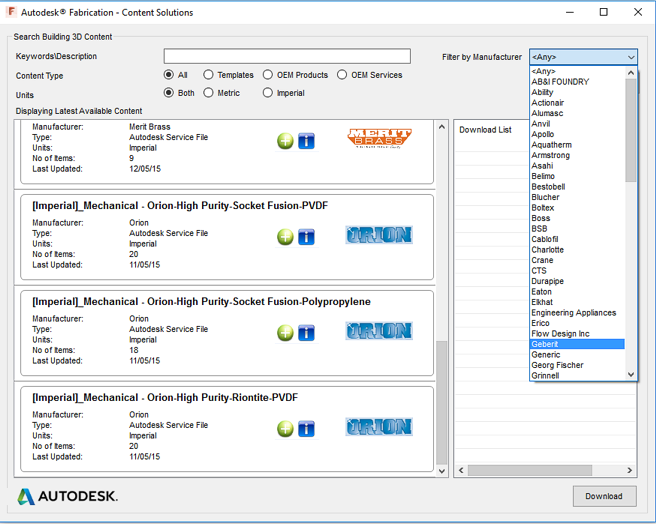This screenshot has height=524, width=656.
Task: Add Orion Socket Fusion-Polypropylene to download list
Action: click(x=285, y=333)
